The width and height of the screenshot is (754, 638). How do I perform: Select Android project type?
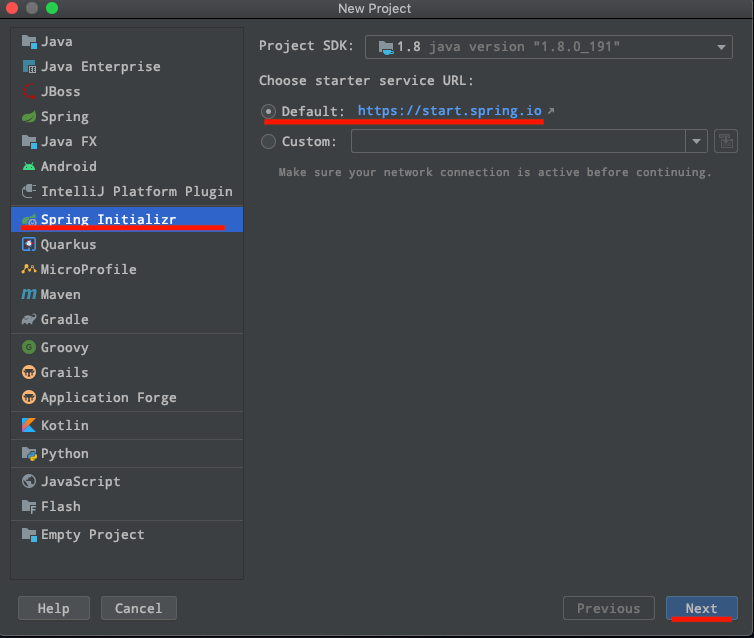(x=127, y=166)
